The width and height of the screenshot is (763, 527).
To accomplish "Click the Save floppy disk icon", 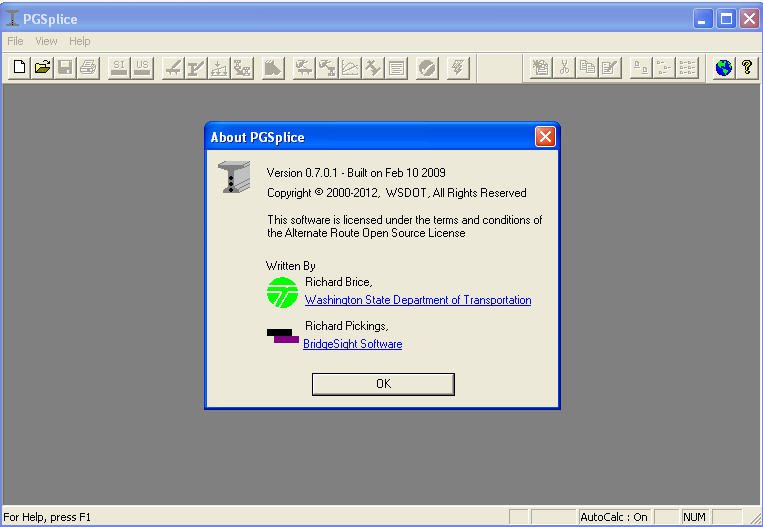I will (65, 67).
